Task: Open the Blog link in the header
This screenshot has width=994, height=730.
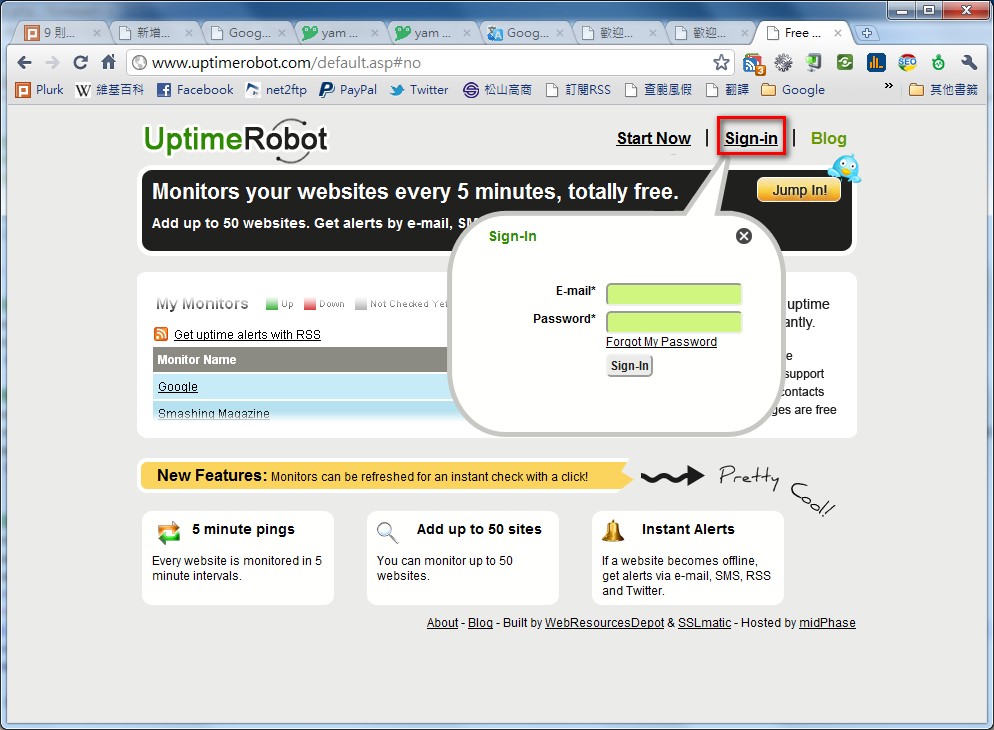Action: [829, 138]
